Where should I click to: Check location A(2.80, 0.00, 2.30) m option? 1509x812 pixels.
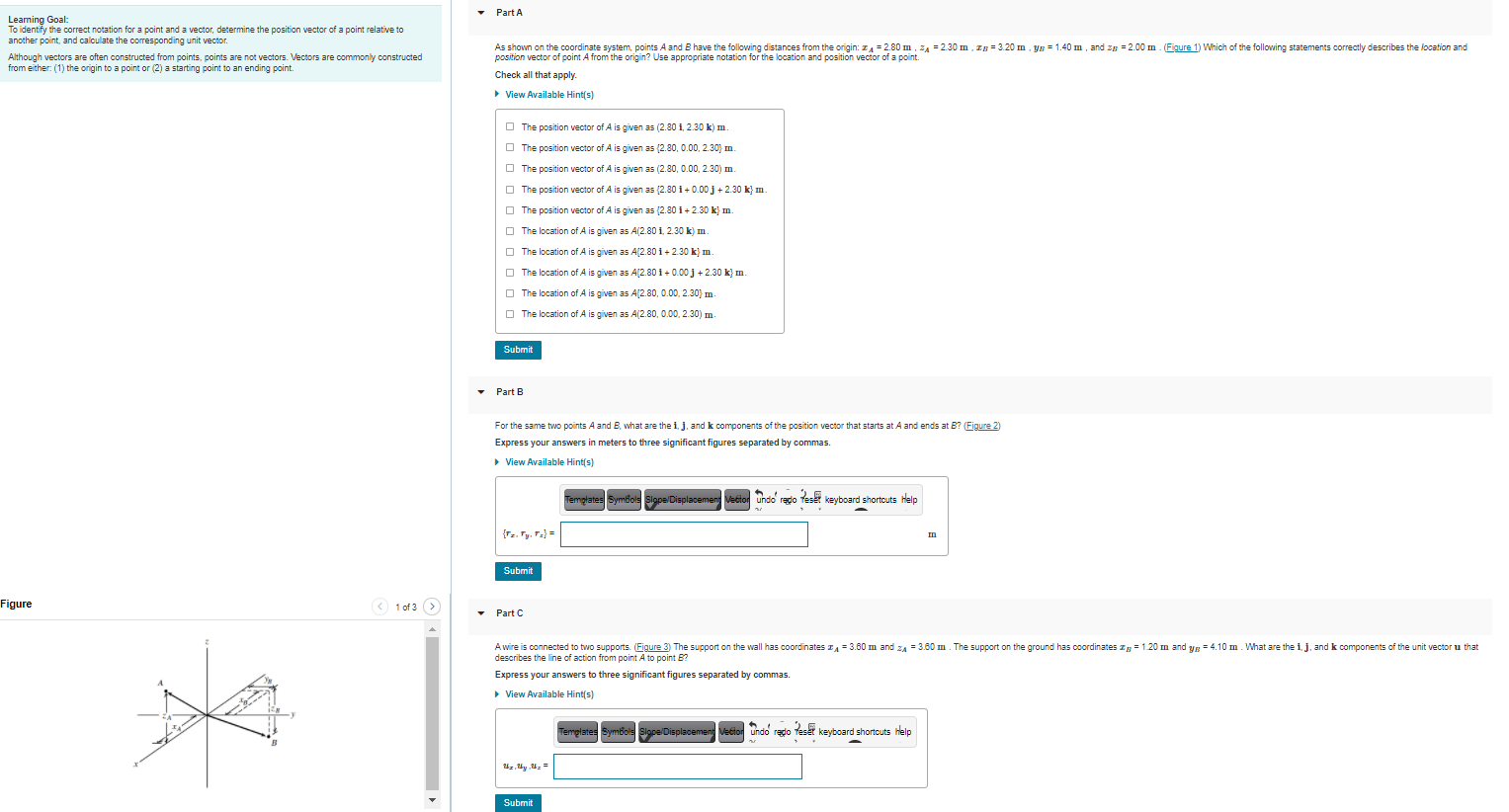coord(510,313)
